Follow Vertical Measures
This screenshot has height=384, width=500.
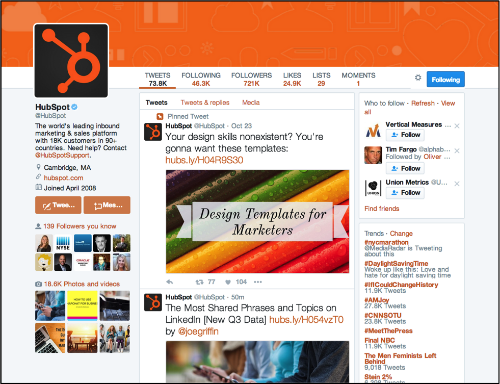click(x=405, y=135)
